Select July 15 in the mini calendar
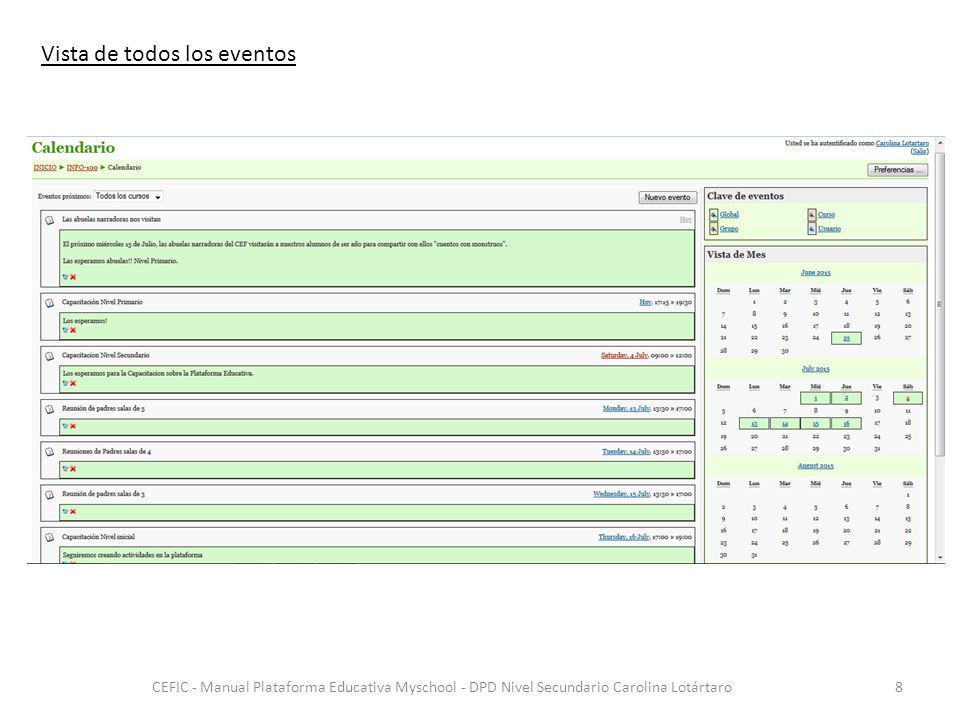Viewport: 960px width, 720px height. [816, 423]
